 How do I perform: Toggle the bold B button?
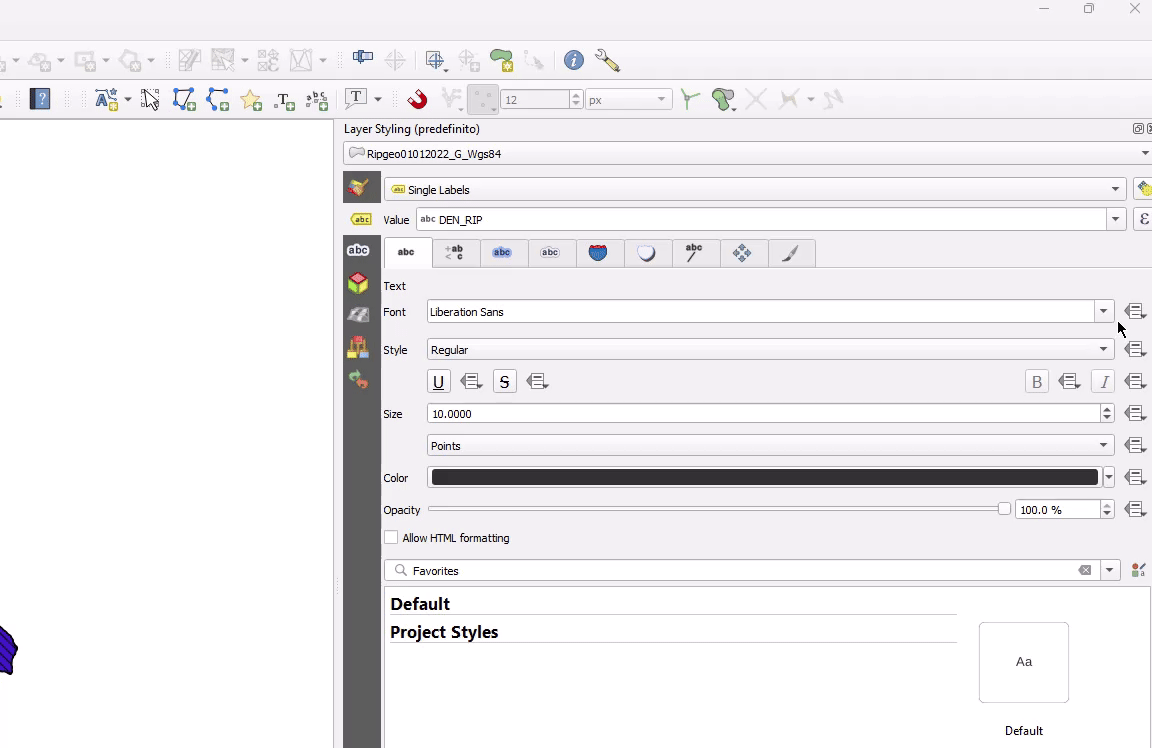point(1037,382)
